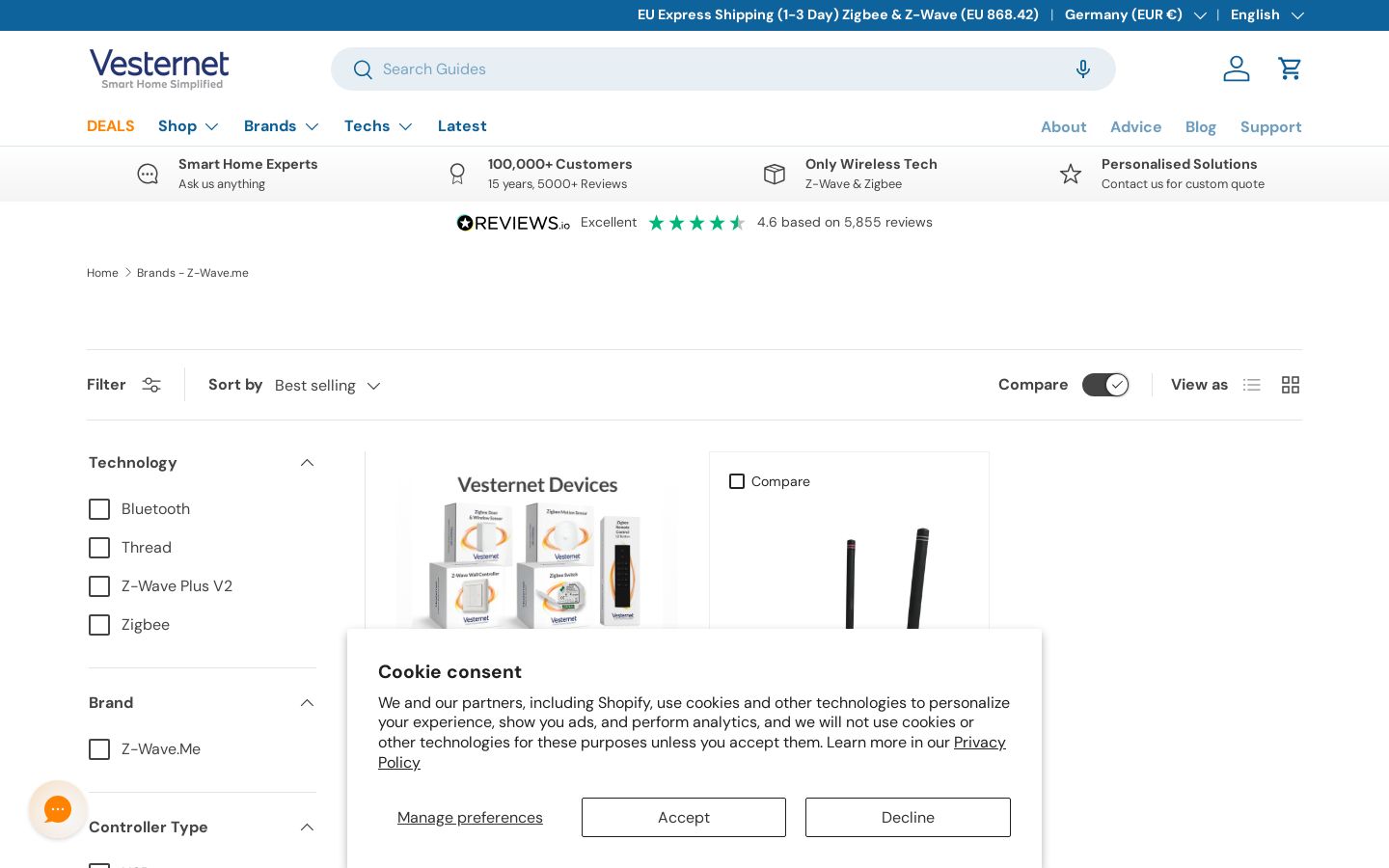Decline the cookie consent
This screenshot has height=868, width=1389.
pyautogui.click(x=908, y=818)
